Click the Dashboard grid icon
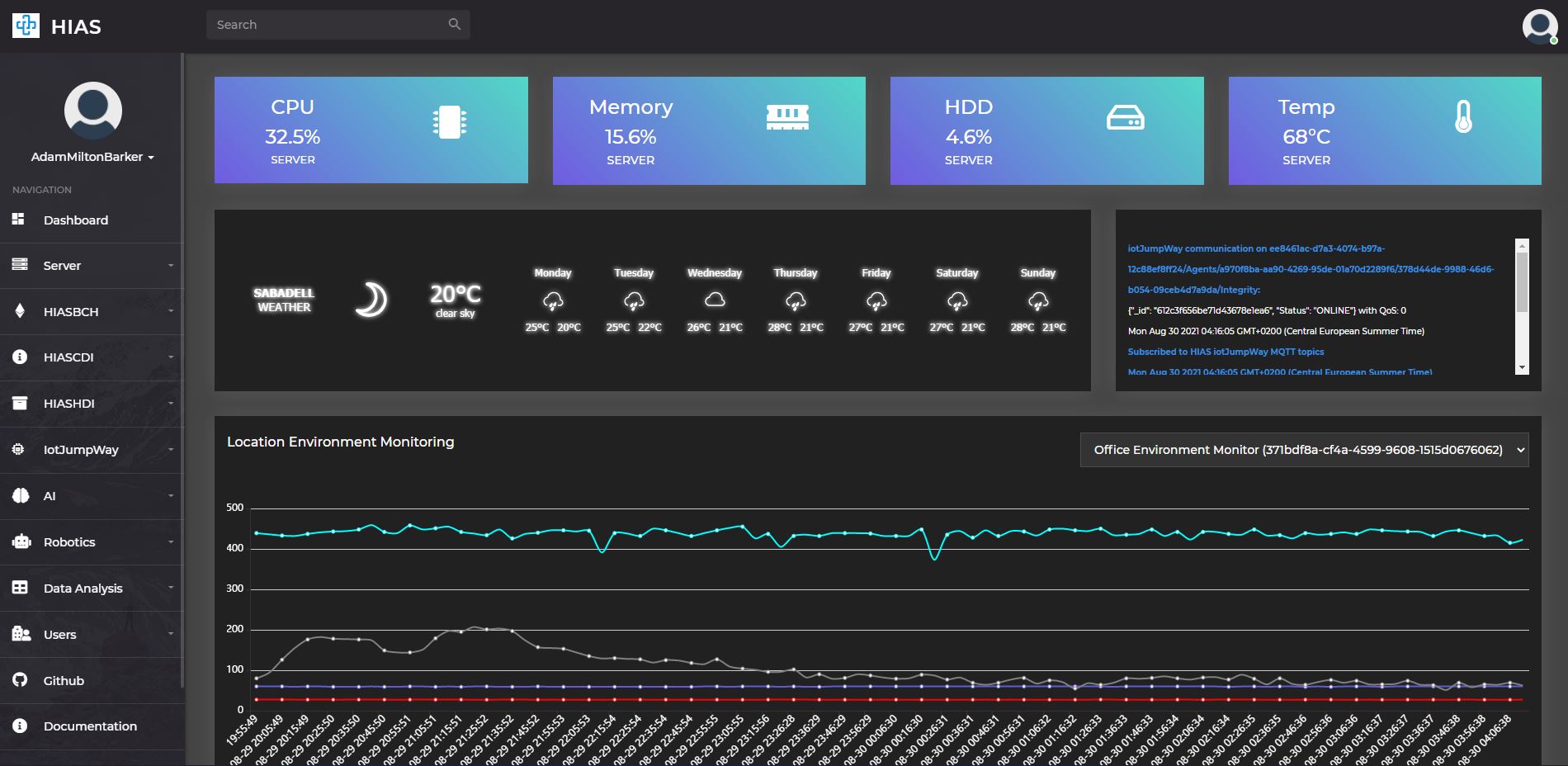Screen dimensions: 1568x766 pos(18,220)
